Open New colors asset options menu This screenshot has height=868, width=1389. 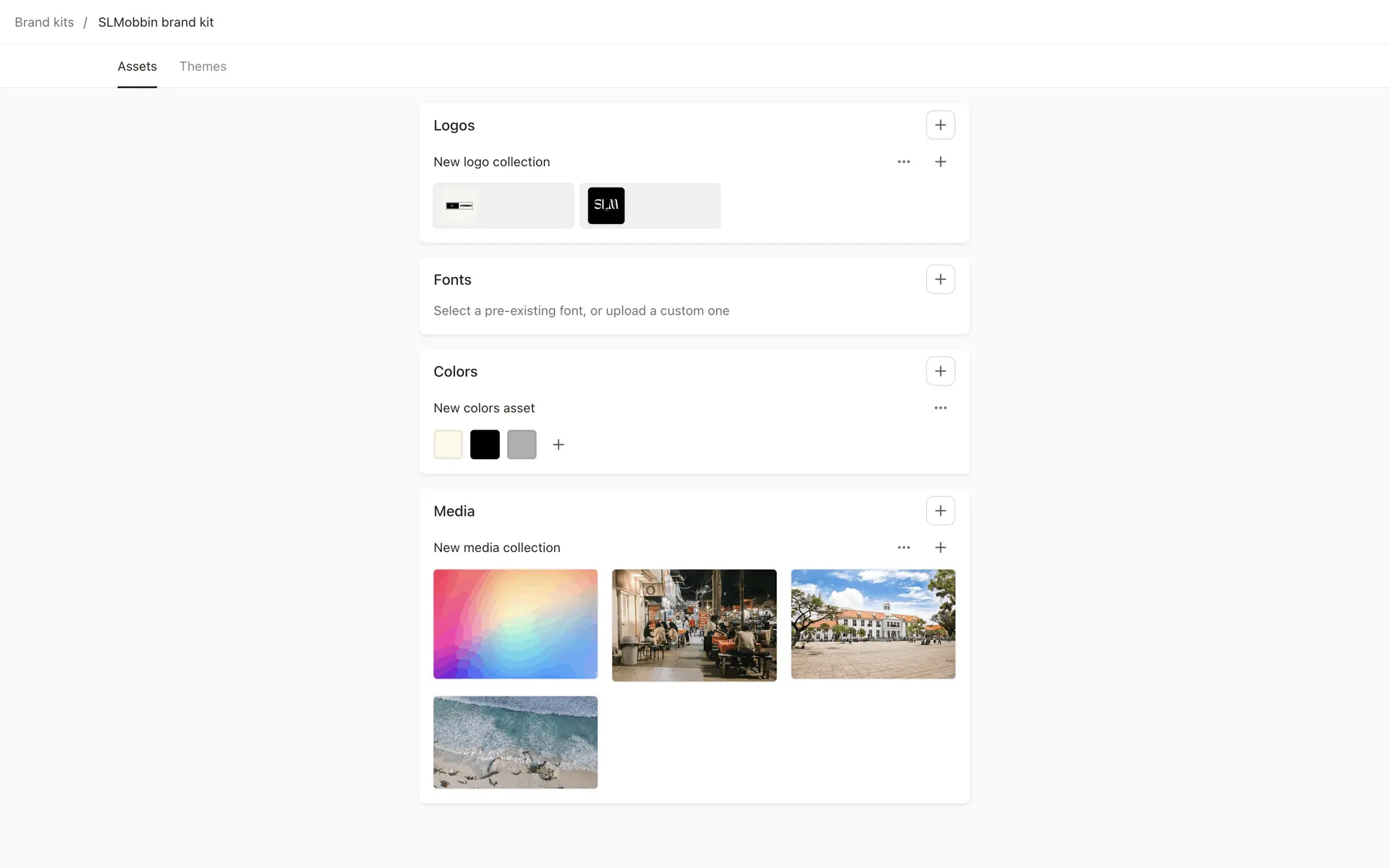(x=940, y=408)
